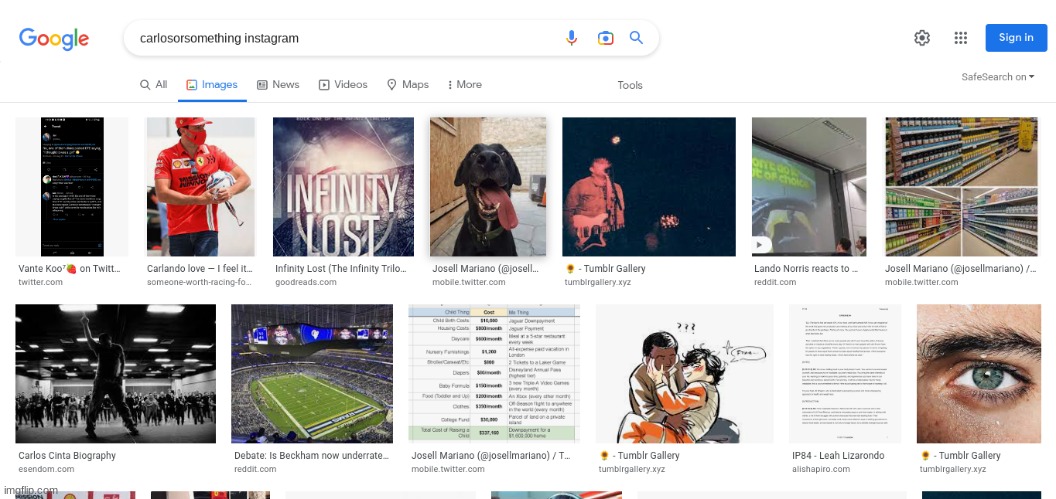This screenshot has height=499, width=1056.
Task: Open the Carlos Cinta Biography link
Action: (x=67, y=456)
